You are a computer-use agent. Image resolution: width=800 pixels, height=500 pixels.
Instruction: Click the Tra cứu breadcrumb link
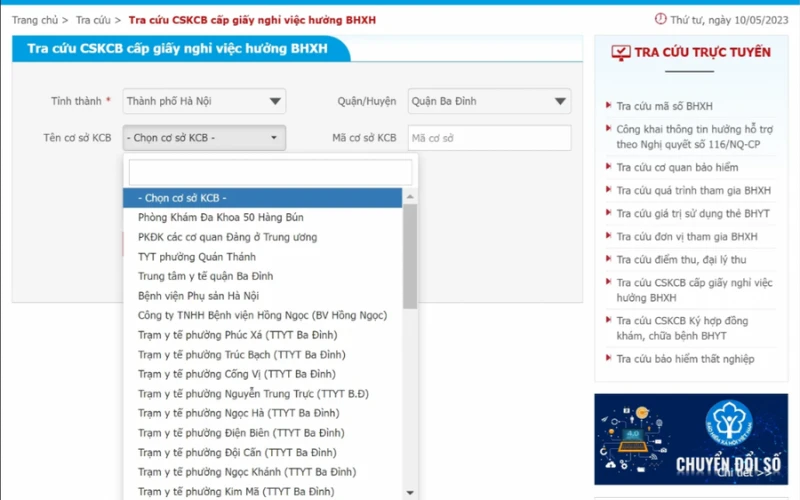[93, 20]
